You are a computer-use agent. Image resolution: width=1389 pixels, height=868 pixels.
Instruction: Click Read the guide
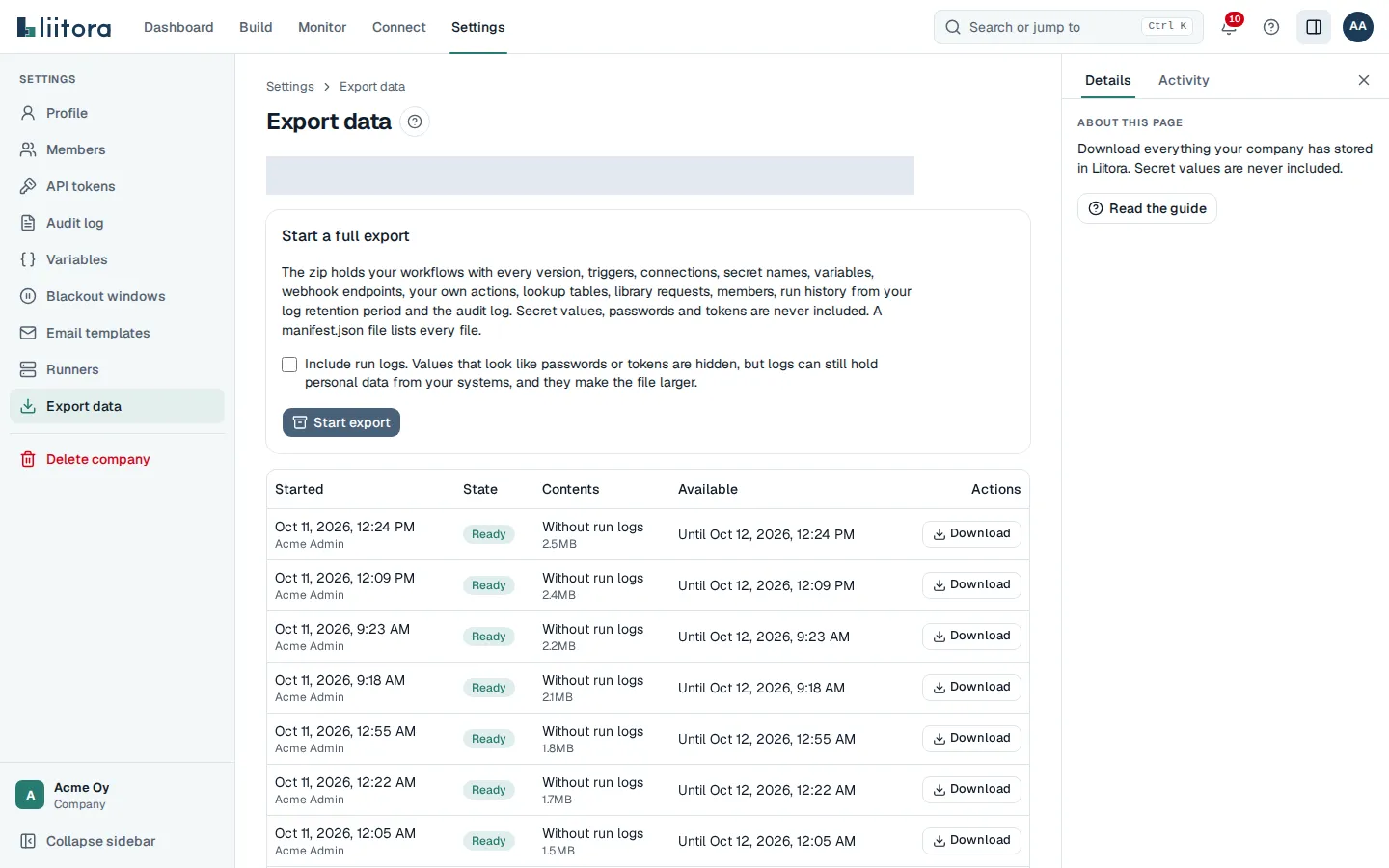click(1147, 208)
